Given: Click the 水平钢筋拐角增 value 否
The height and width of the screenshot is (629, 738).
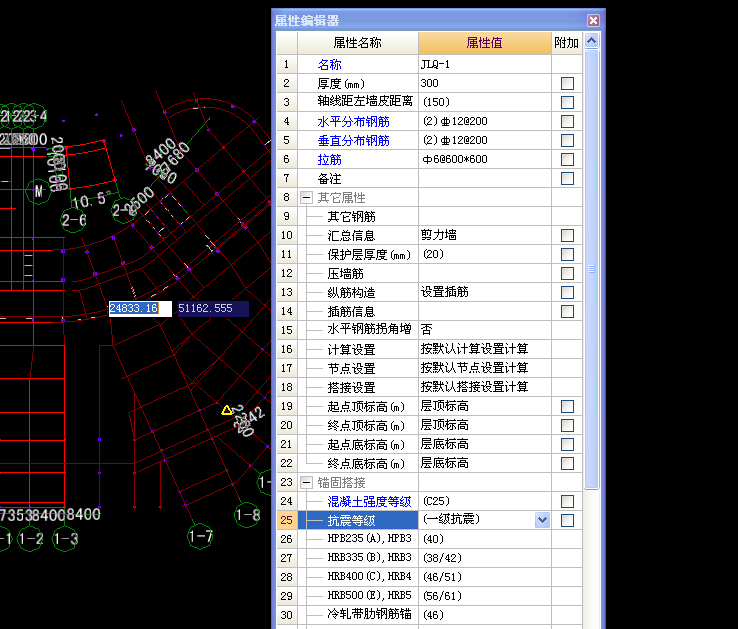Looking at the screenshot, I should click(x=484, y=330).
